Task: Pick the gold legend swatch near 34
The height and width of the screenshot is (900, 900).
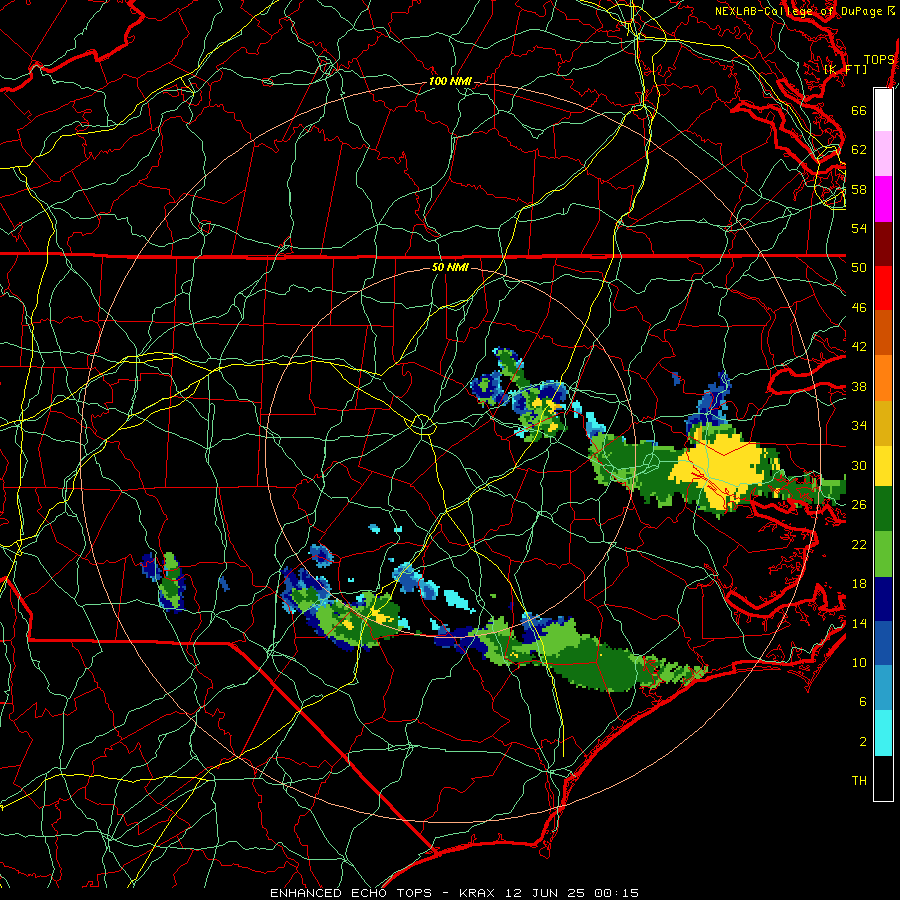Action: 883,423
